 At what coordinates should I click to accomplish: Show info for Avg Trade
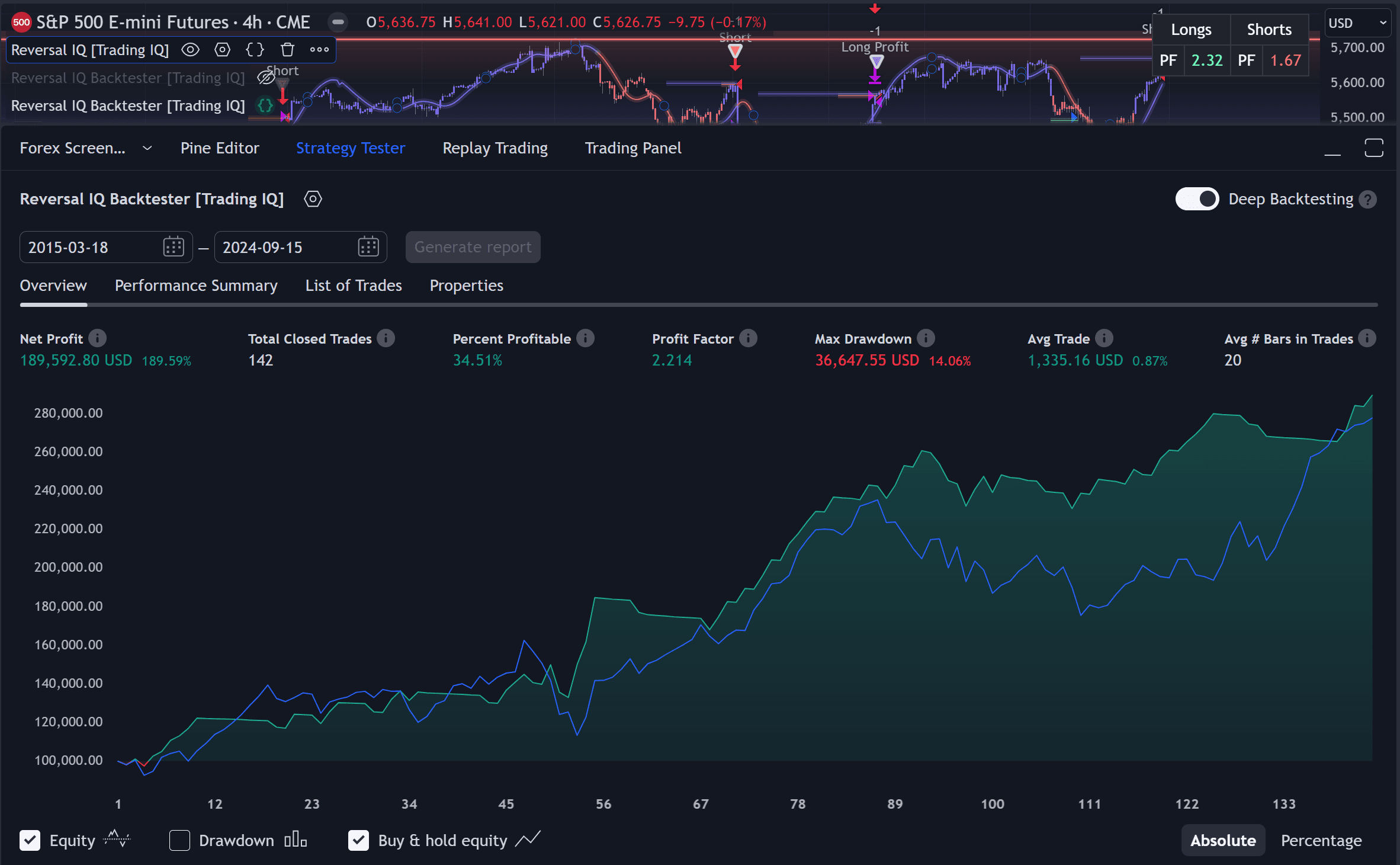click(1104, 338)
